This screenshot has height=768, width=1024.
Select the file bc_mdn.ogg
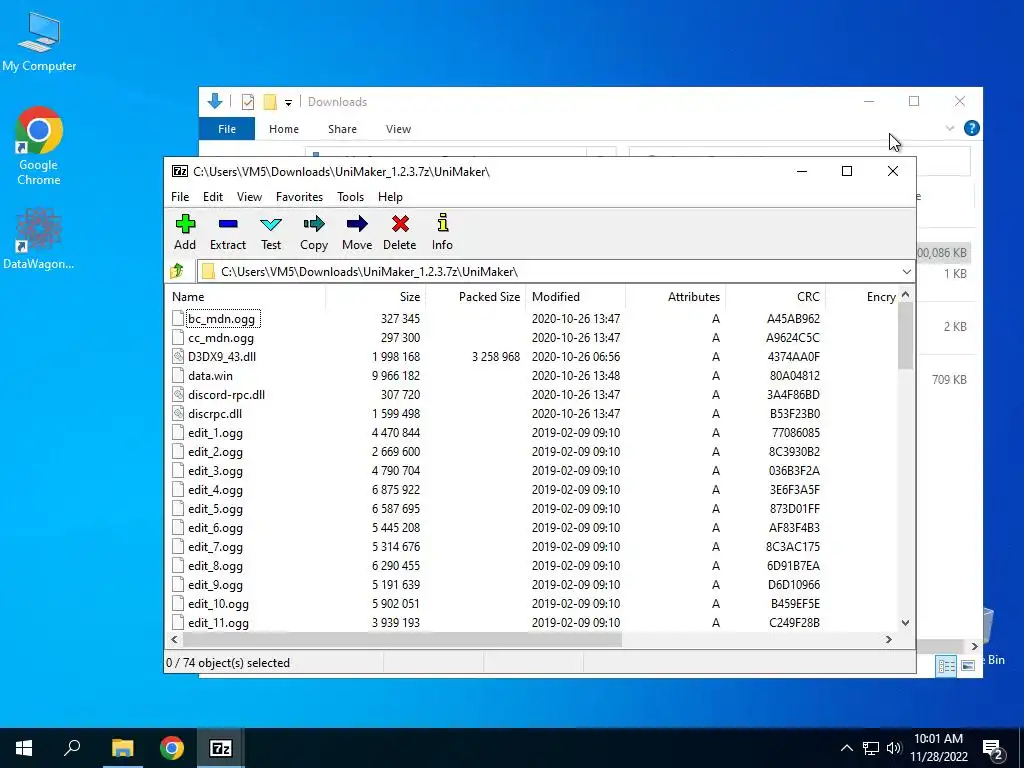(221, 319)
